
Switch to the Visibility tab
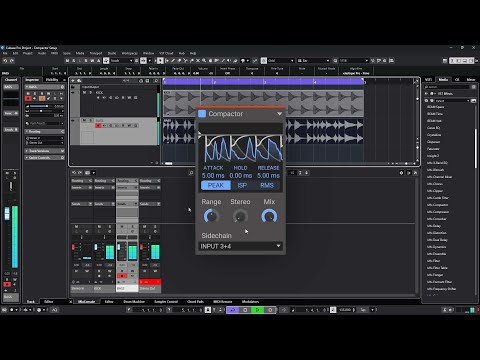52,80
